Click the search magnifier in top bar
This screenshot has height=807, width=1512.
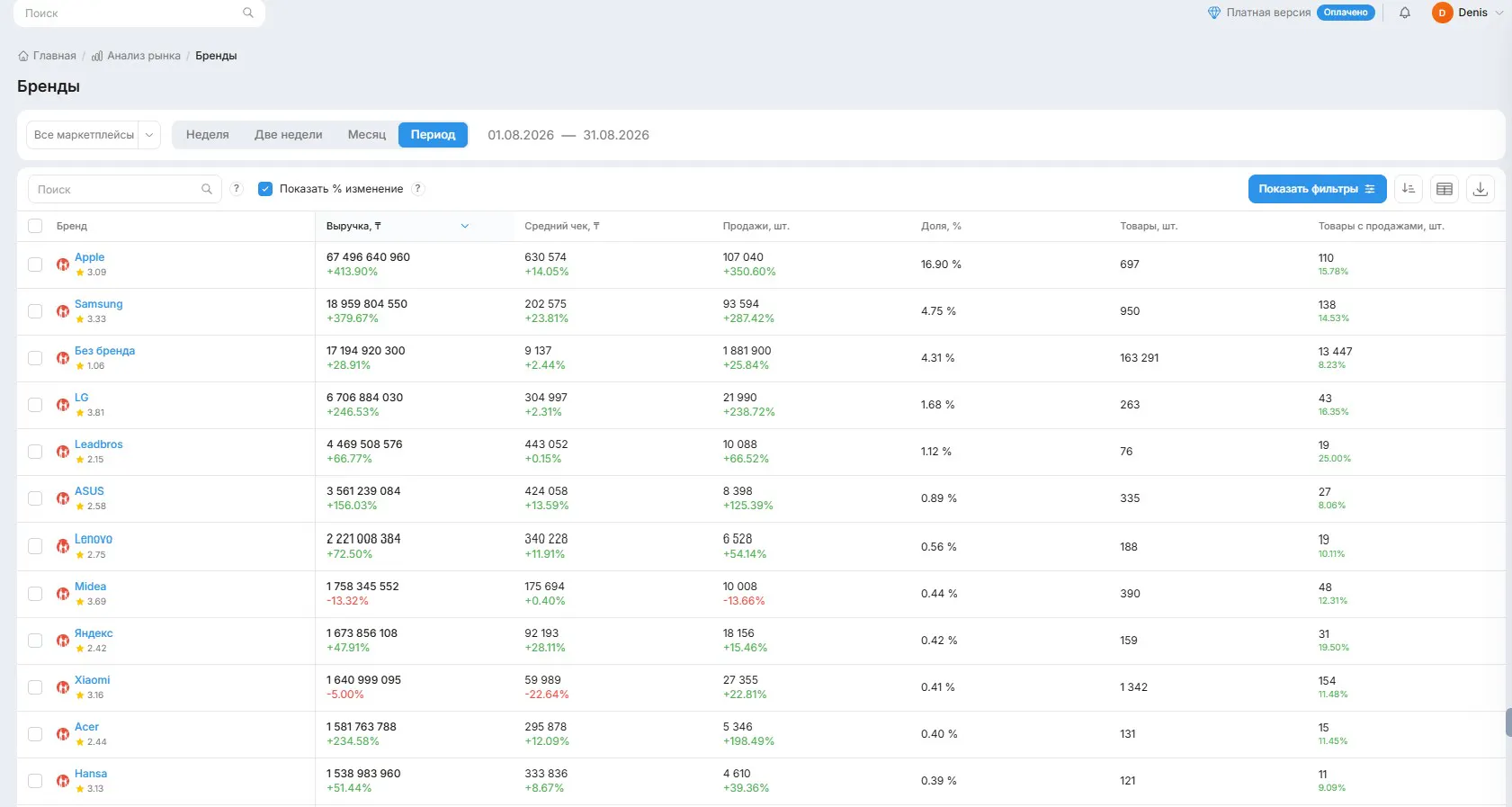(248, 13)
